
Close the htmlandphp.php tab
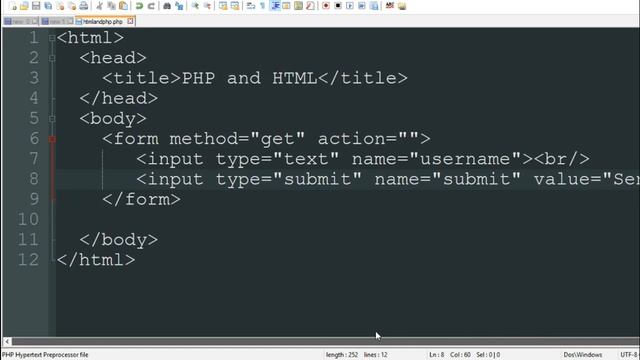coord(130,21)
